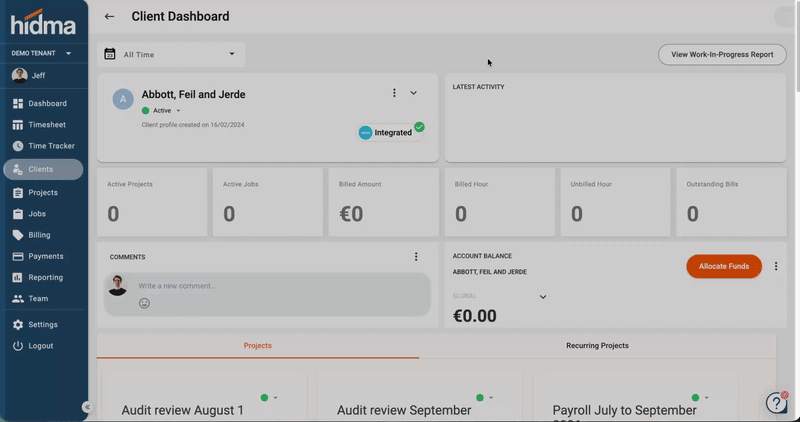Click the Active Jobs stat card
Image resolution: width=800 pixels, height=422 pixels.
268,203
